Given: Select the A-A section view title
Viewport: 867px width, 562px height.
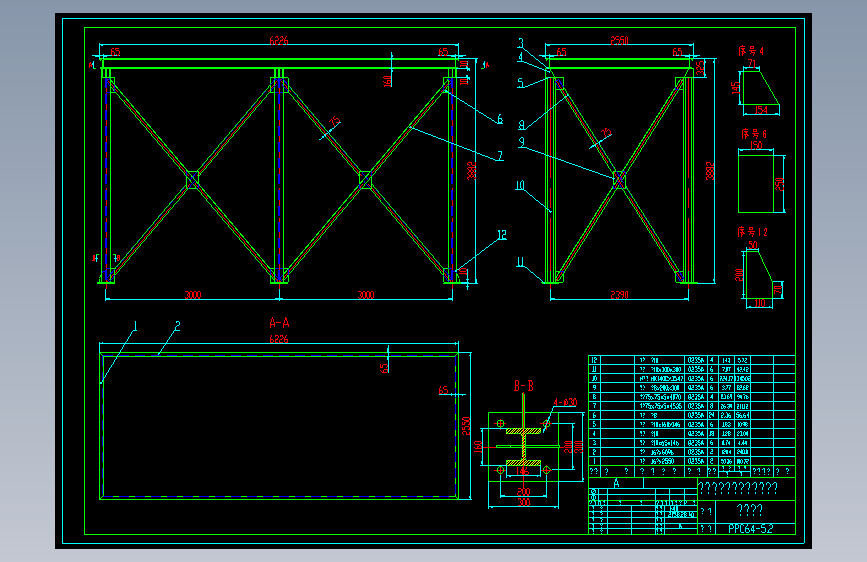Looking at the screenshot, I should click(279, 322).
